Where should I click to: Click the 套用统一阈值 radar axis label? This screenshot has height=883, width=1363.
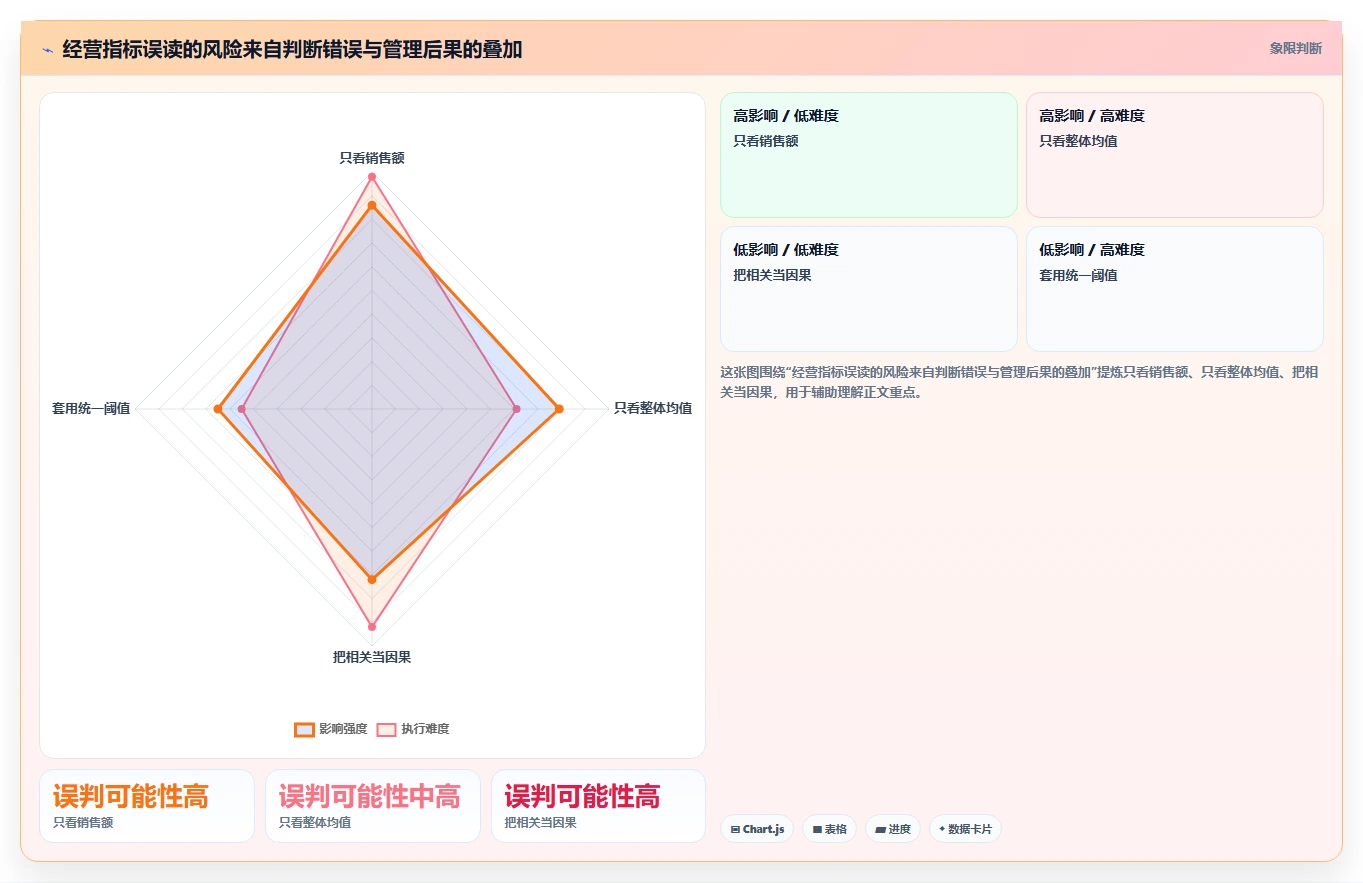click(91, 408)
